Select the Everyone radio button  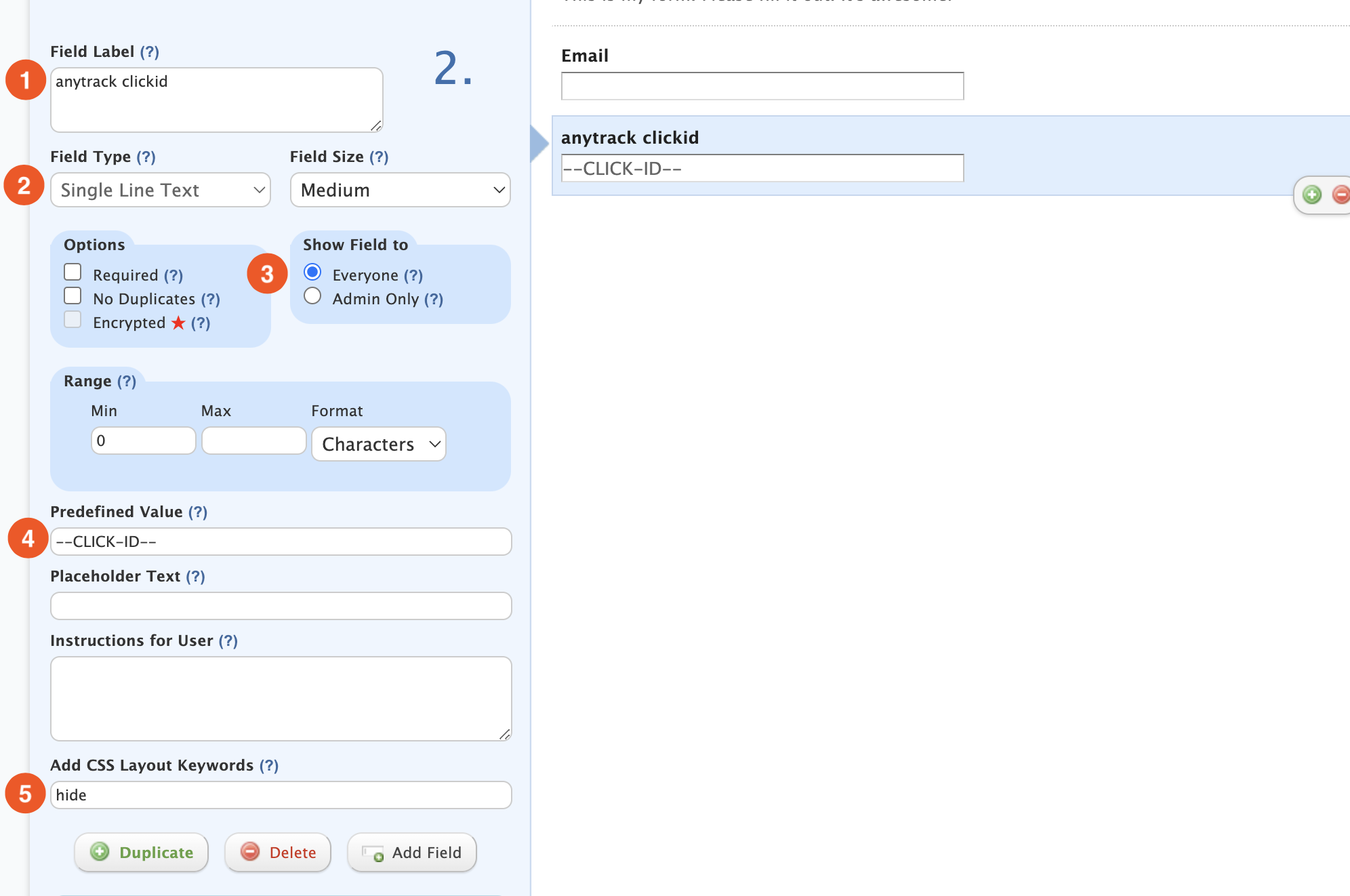click(312, 272)
